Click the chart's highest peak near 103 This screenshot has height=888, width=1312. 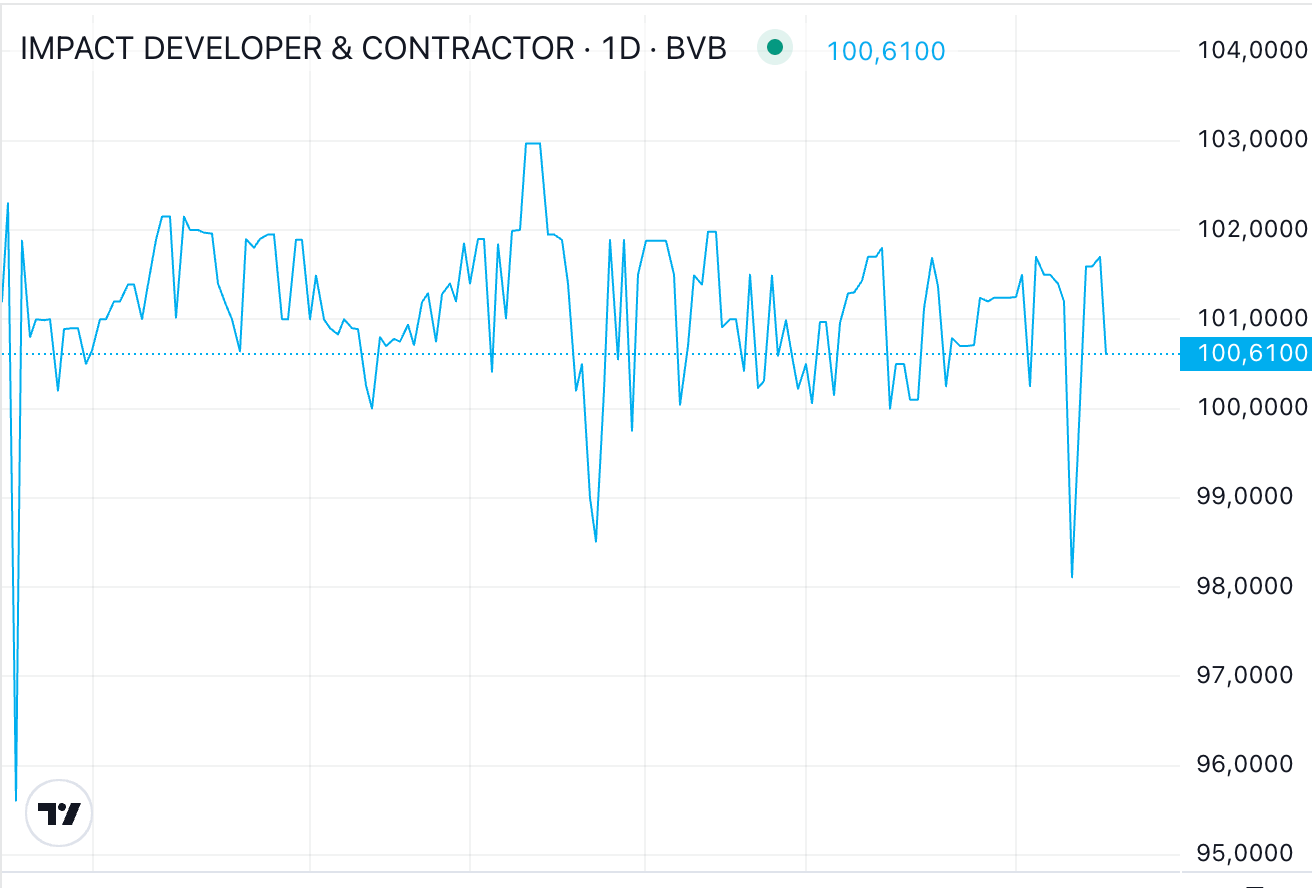point(533,144)
